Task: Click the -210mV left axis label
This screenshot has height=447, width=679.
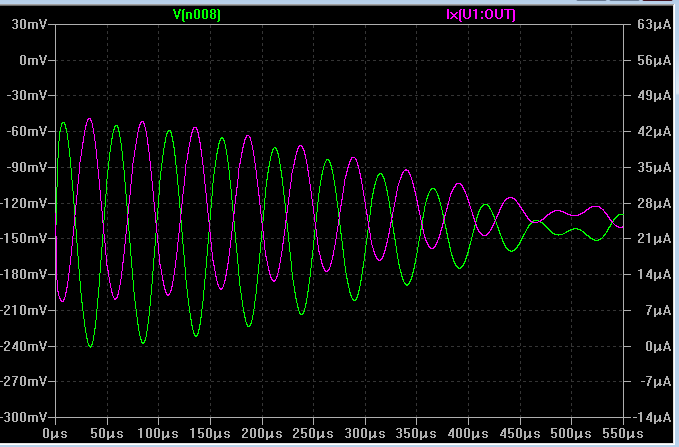Action: tap(23, 310)
